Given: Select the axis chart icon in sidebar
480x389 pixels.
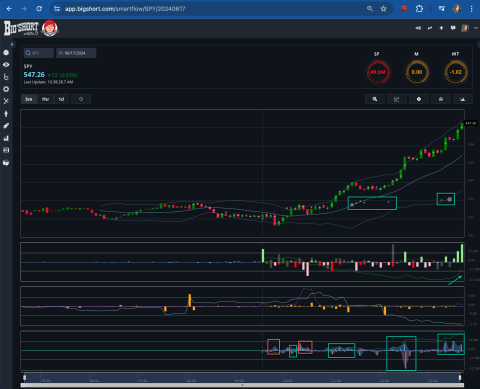Looking at the screenshot, I should [6, 77].
